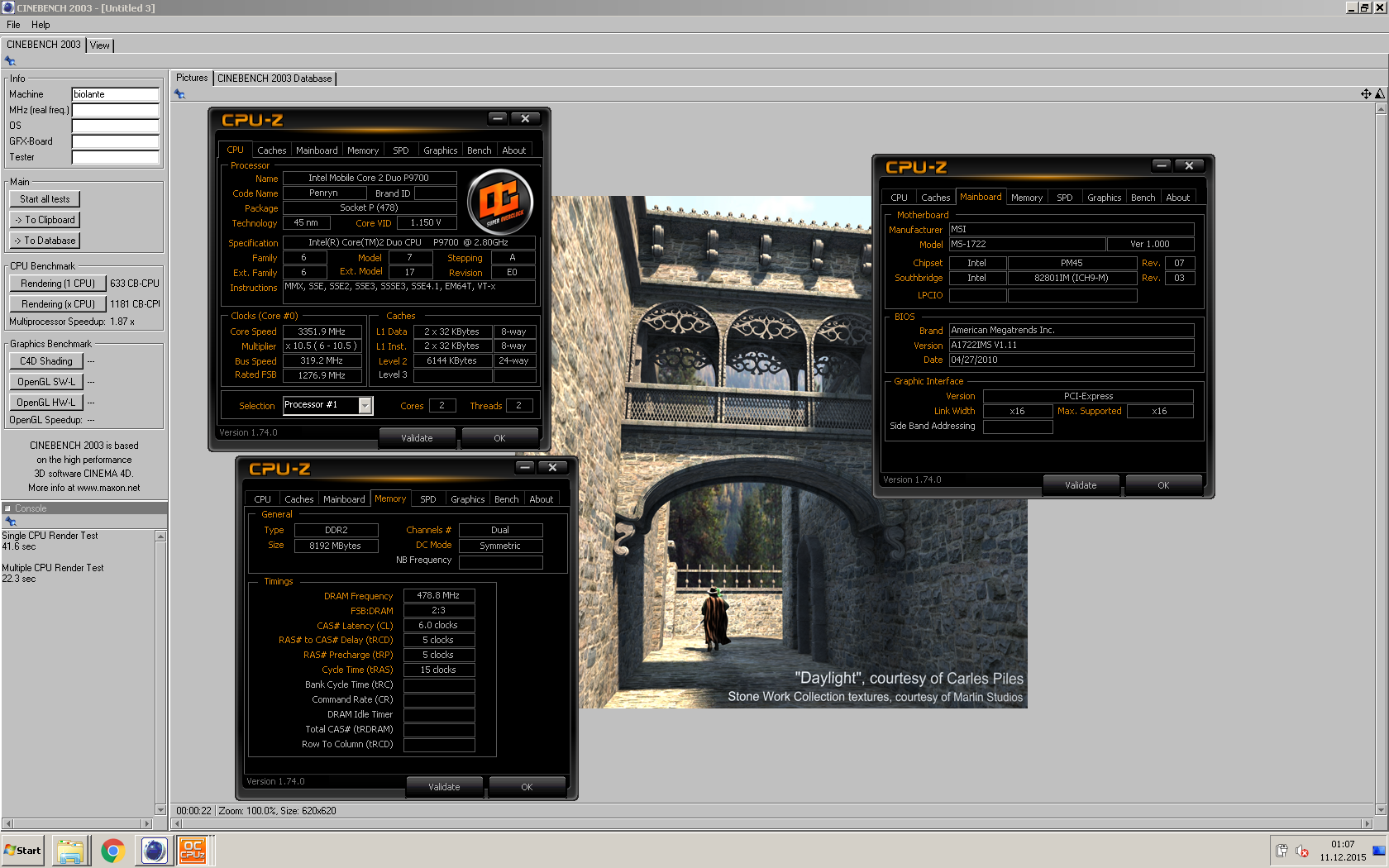Screen dimensions: 1389x868
Task: Click Validate in Memory CPU-Z window
Action: click(x=444, y=787)
